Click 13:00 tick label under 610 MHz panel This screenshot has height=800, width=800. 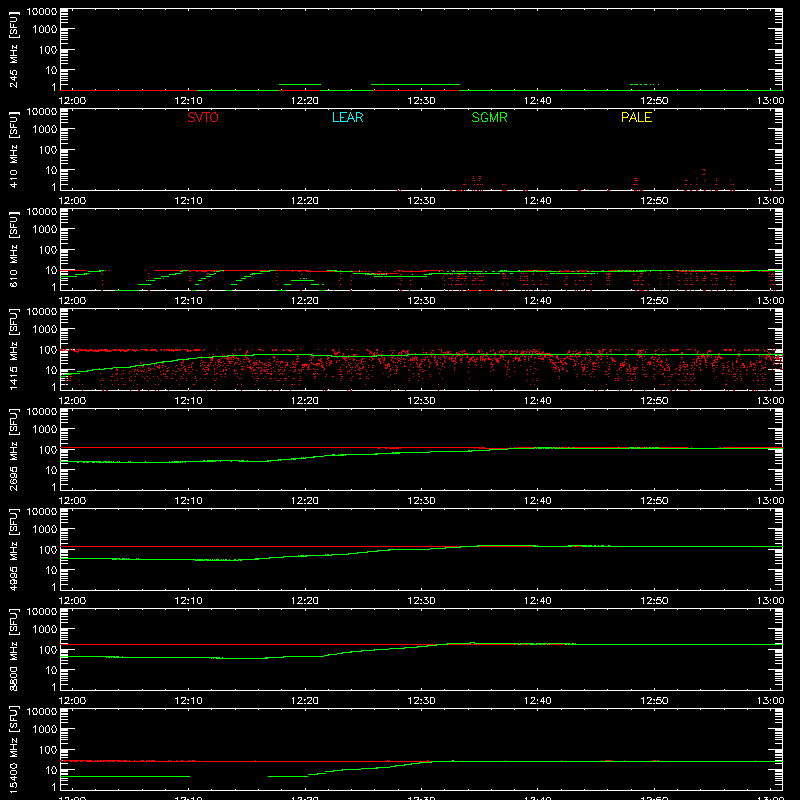[770, 301]
